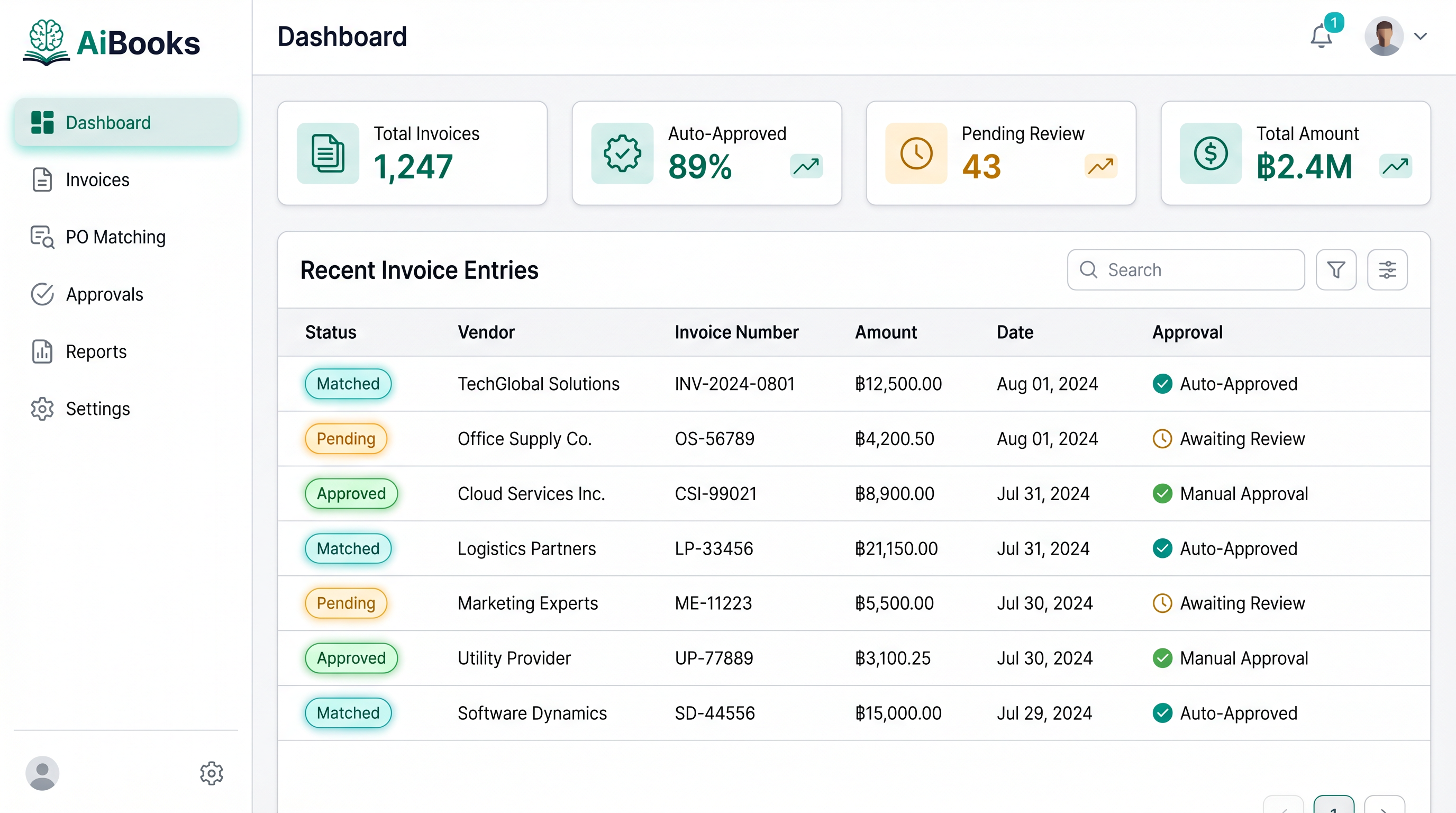Switch to the Dashboard tab

point(108,122)
